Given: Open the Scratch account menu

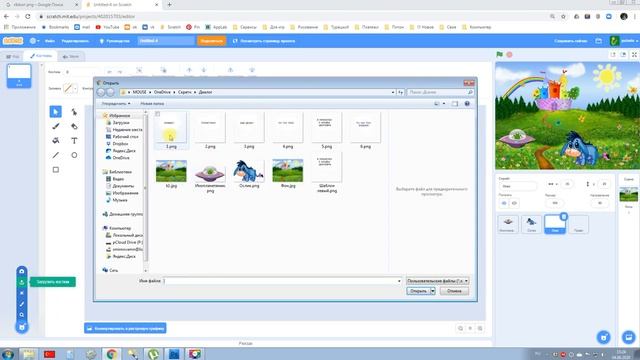Looking at the screenshot, I should 624,41.
